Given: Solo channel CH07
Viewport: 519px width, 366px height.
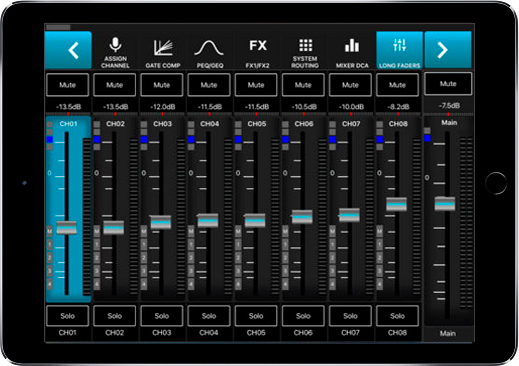Looking at the screenshot, I should (x=350, y=316).
